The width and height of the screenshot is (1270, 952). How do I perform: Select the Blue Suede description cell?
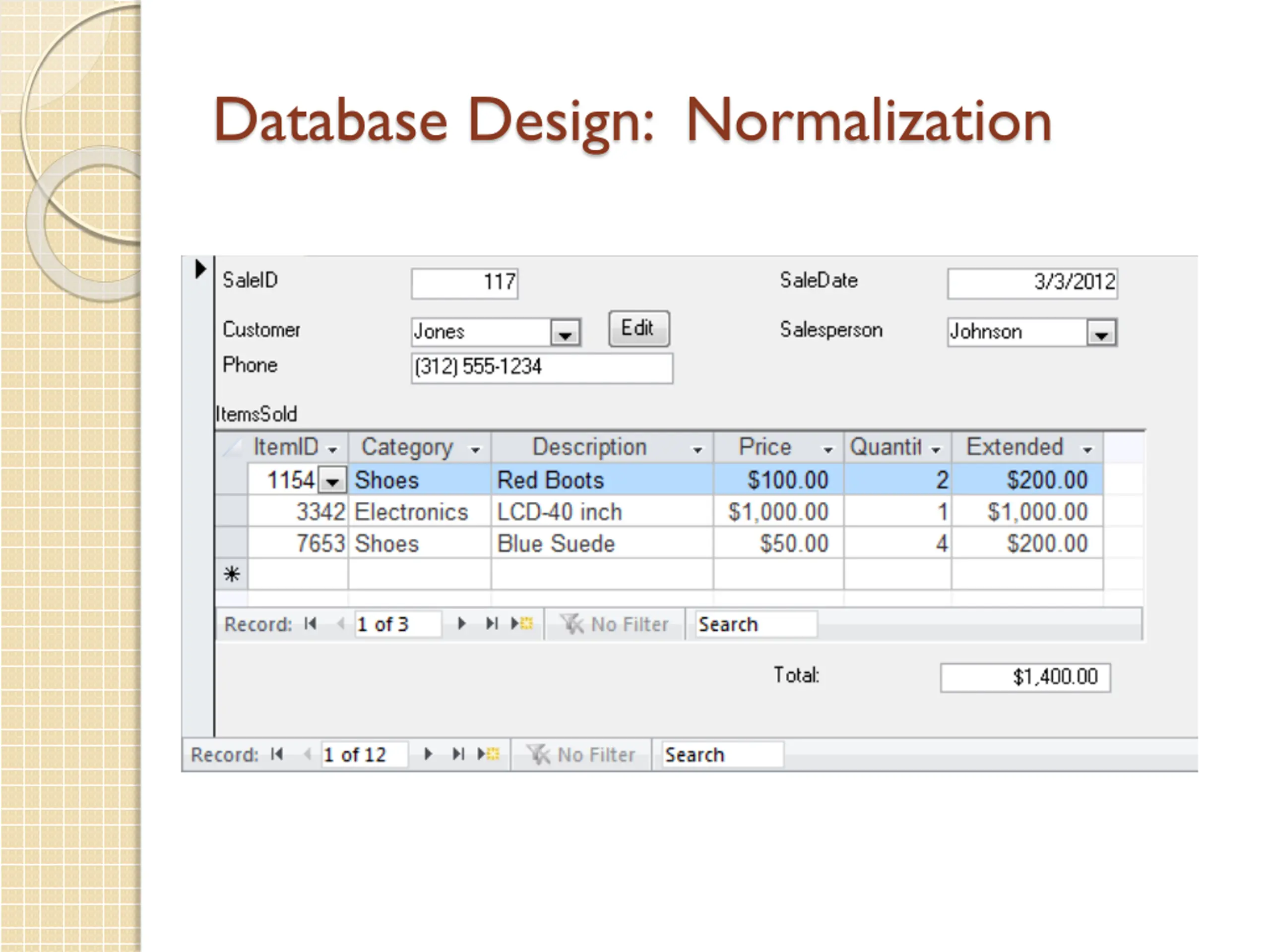pyautogui.click(x=602, y=543)
